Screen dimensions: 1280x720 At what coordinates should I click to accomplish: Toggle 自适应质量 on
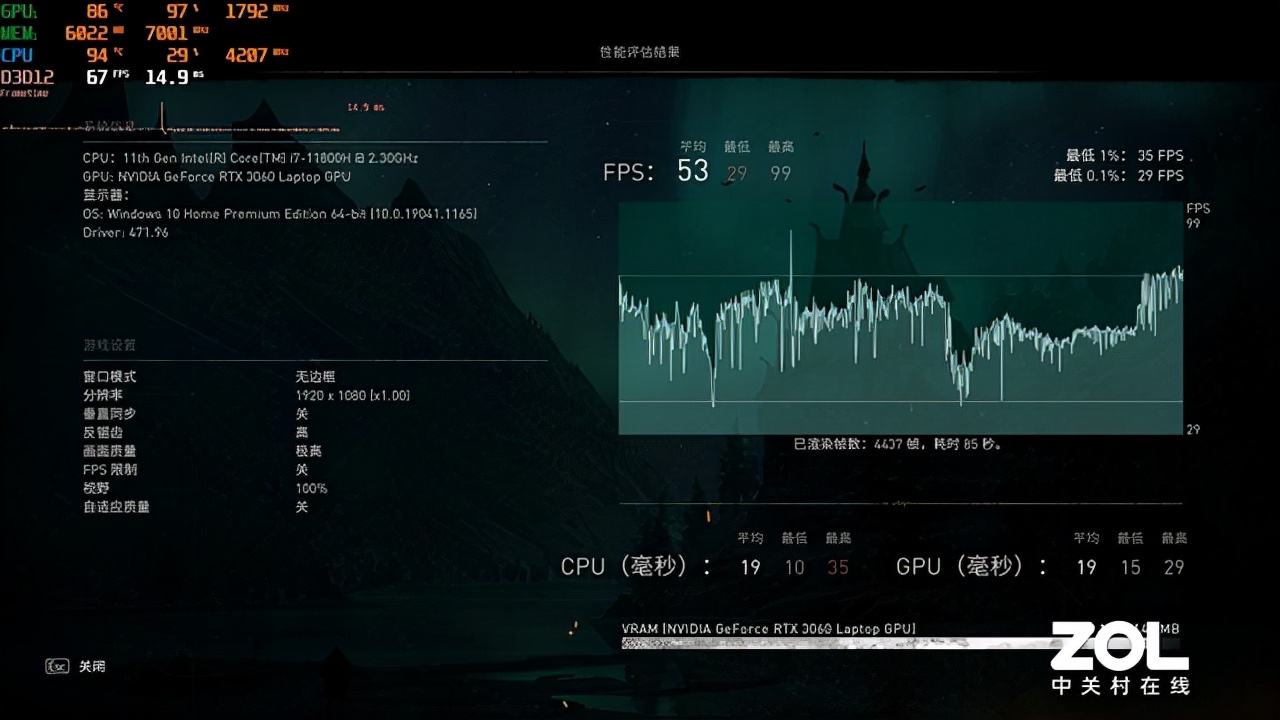point(300,507)
